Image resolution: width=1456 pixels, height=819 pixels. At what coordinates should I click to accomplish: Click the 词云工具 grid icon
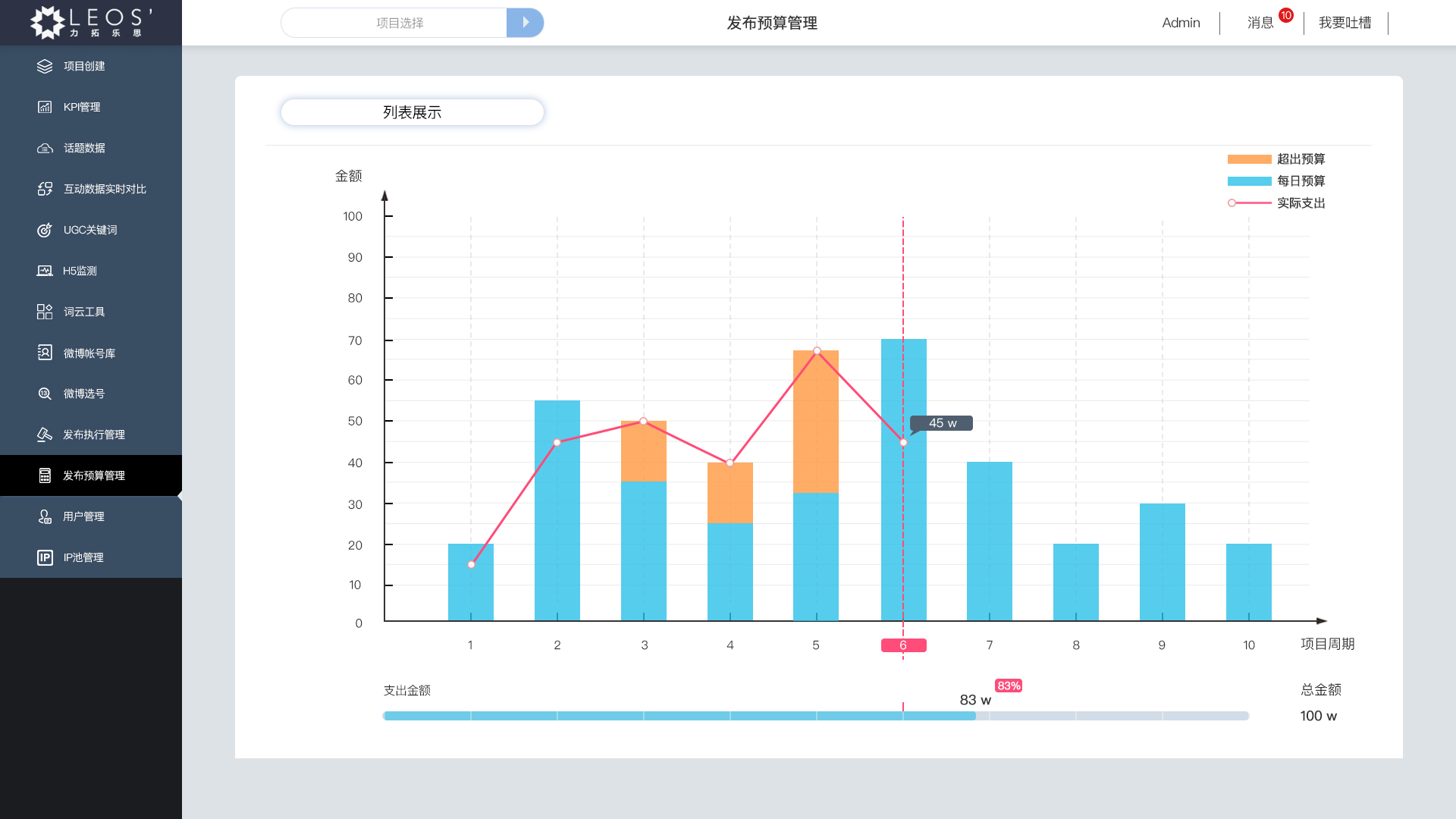point(45,312)
